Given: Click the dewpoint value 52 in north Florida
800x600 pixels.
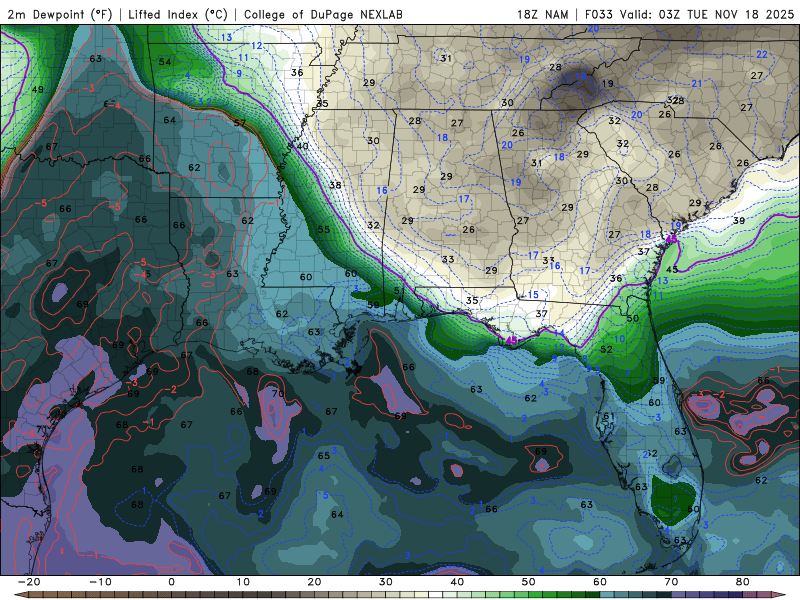Looking at the screenshot, I should click(606, 349).
